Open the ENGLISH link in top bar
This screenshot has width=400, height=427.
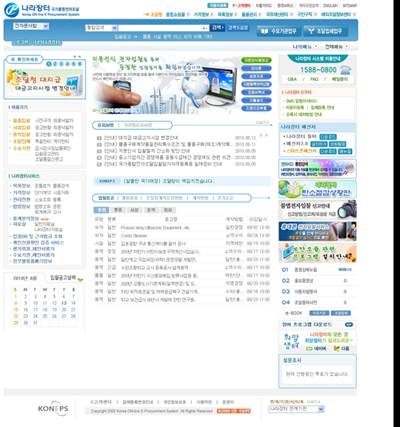coord(330,6)
